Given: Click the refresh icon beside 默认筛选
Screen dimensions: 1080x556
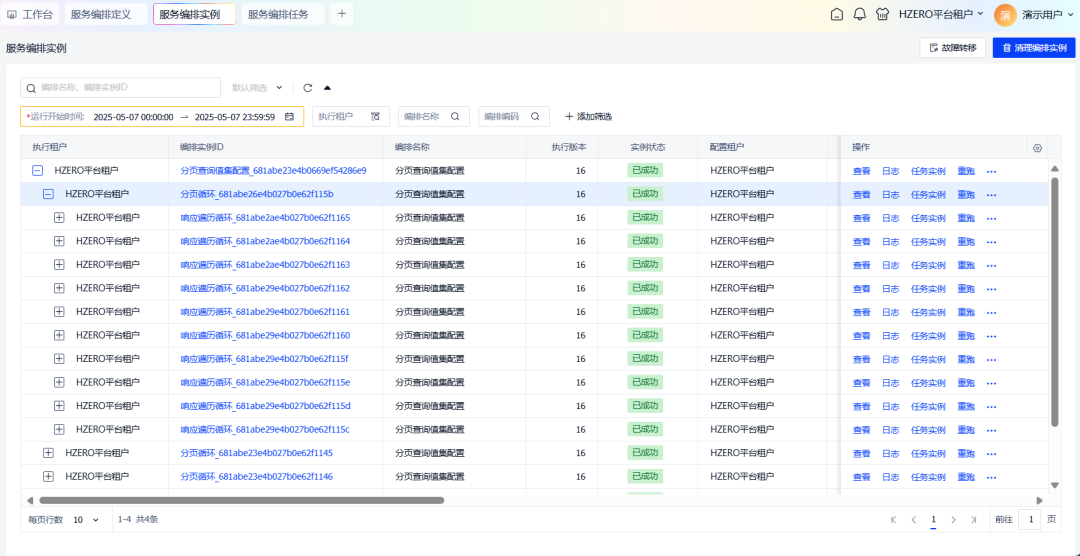Looking at the screenshot, I should pos(308,88).
